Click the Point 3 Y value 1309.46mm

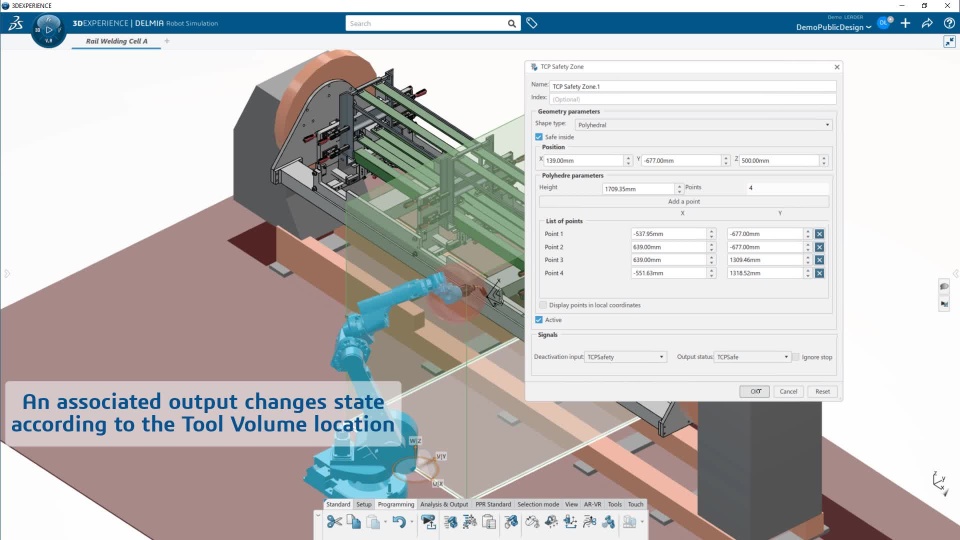point(765,260)
